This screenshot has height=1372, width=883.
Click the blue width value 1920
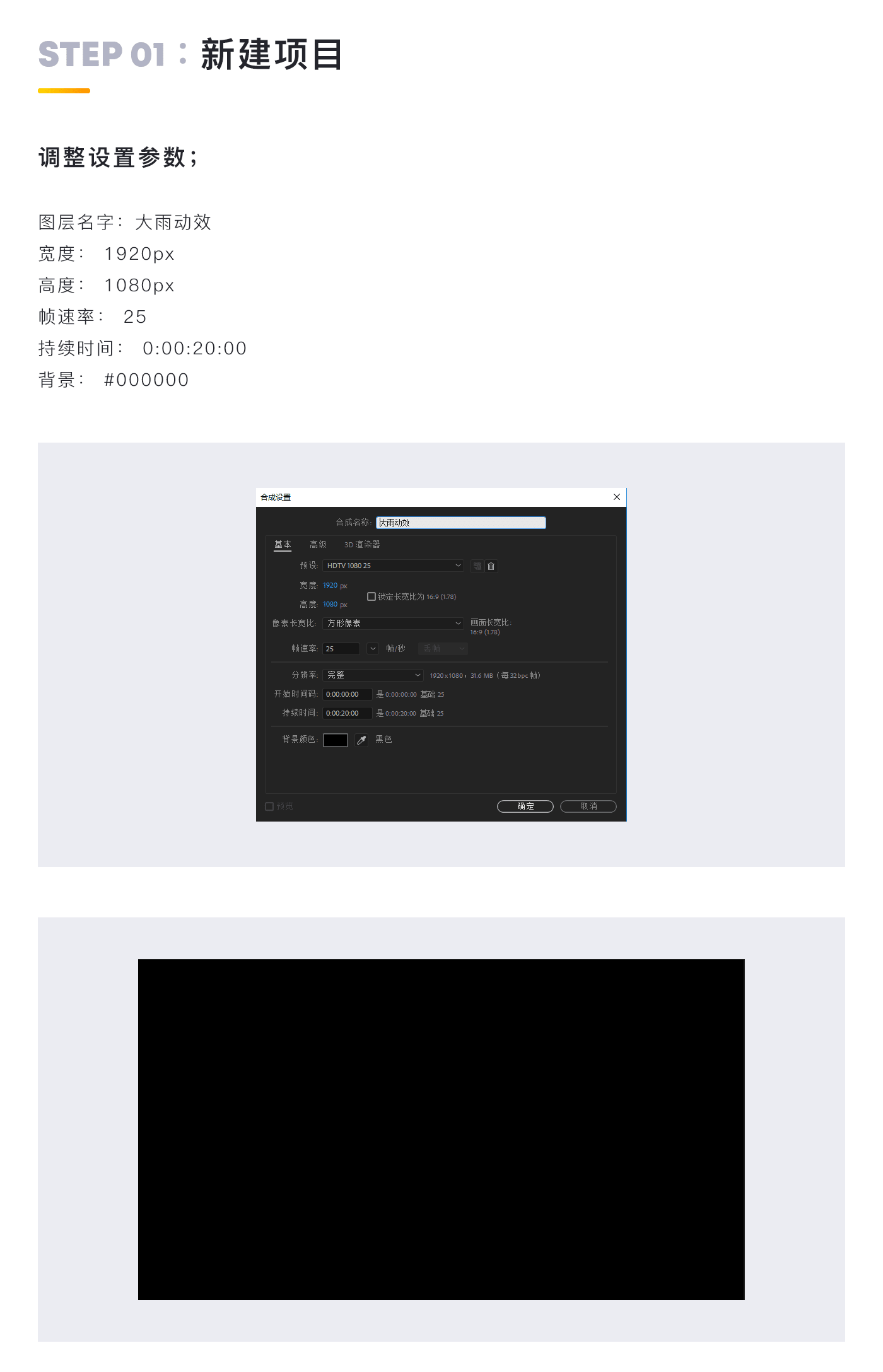coord(330,585)
